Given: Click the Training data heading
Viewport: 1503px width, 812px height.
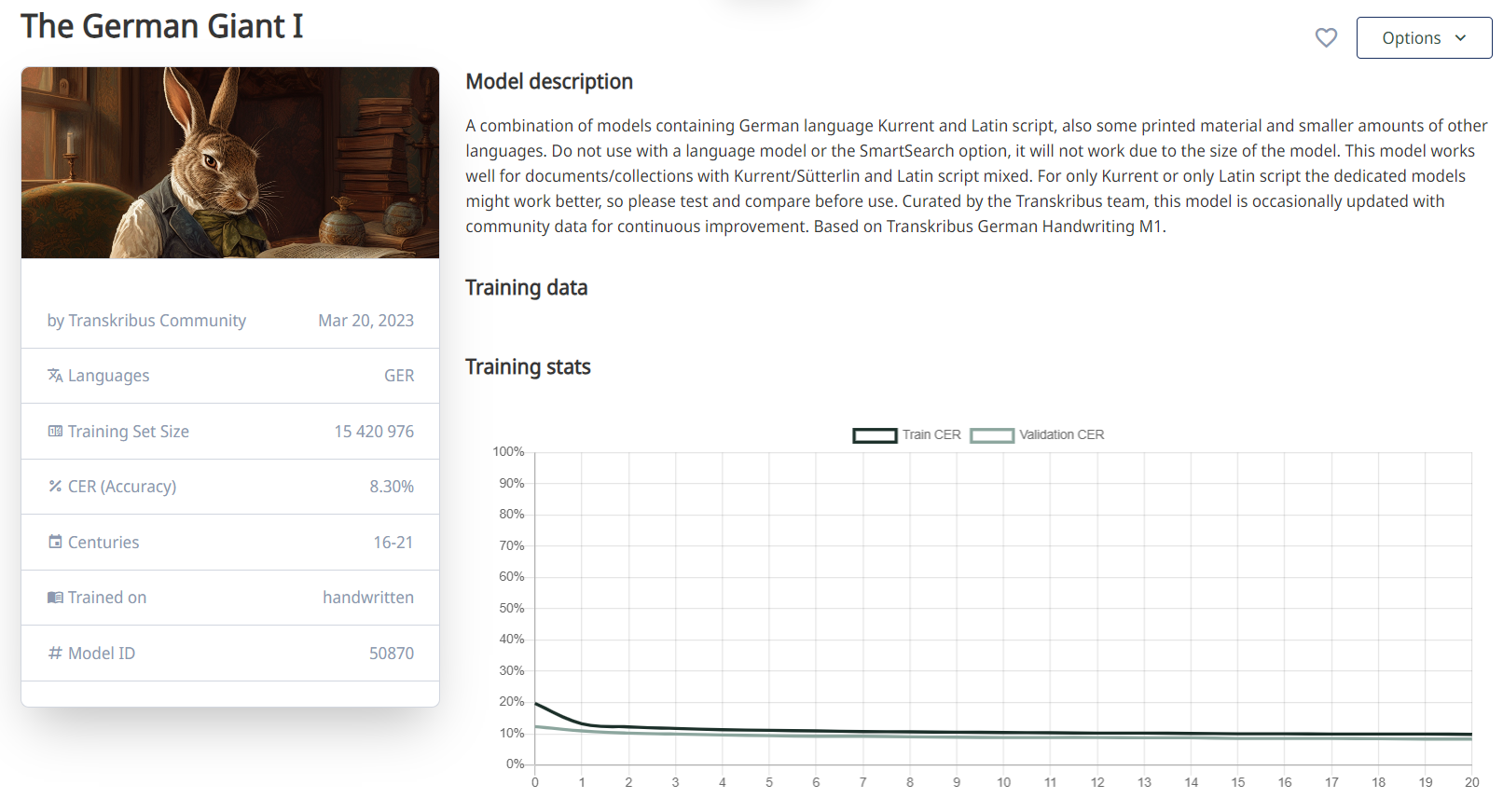Looking at the screenshot, I should tap(526, 287).
